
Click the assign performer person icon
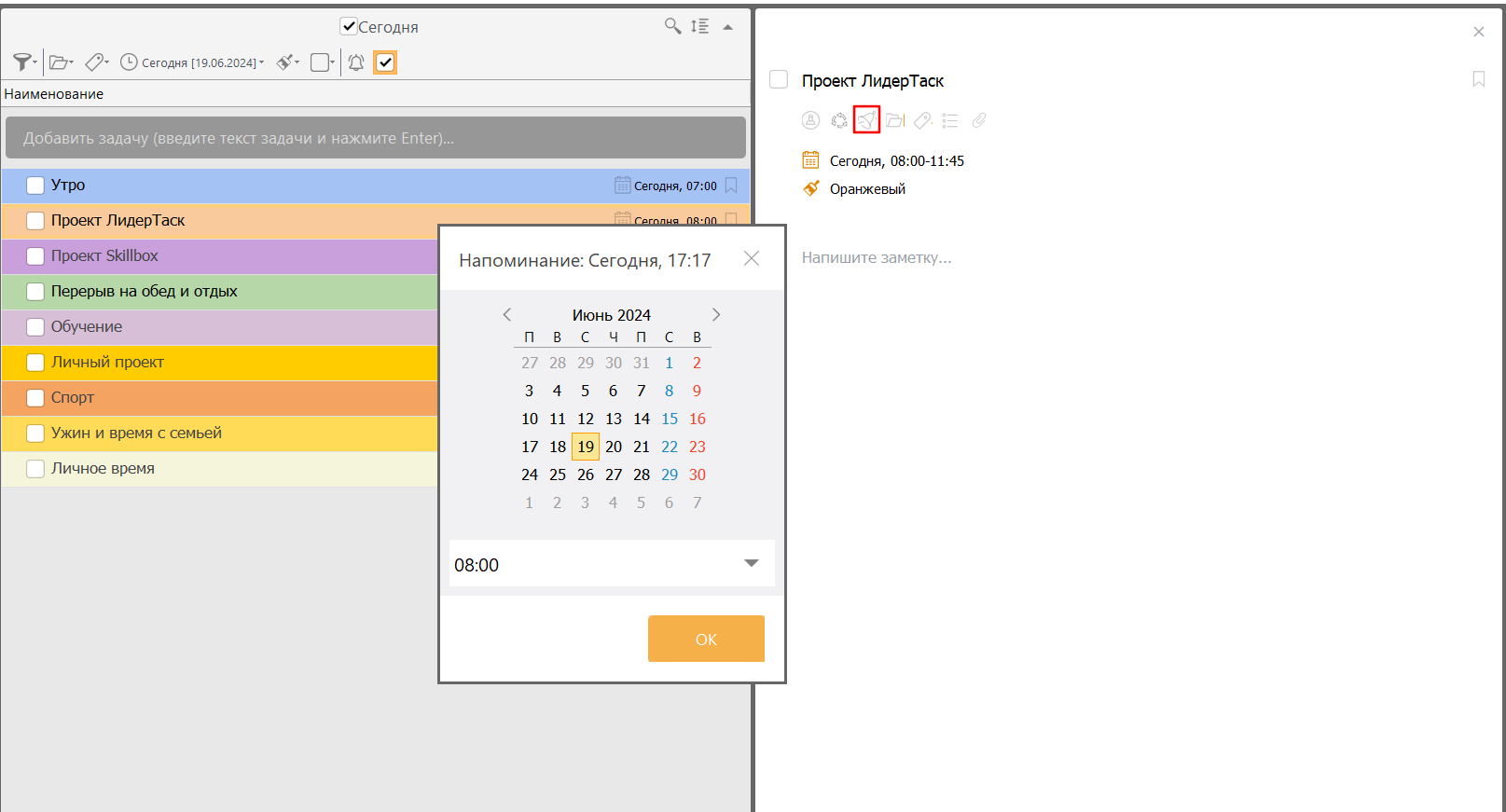pos(811,120)
